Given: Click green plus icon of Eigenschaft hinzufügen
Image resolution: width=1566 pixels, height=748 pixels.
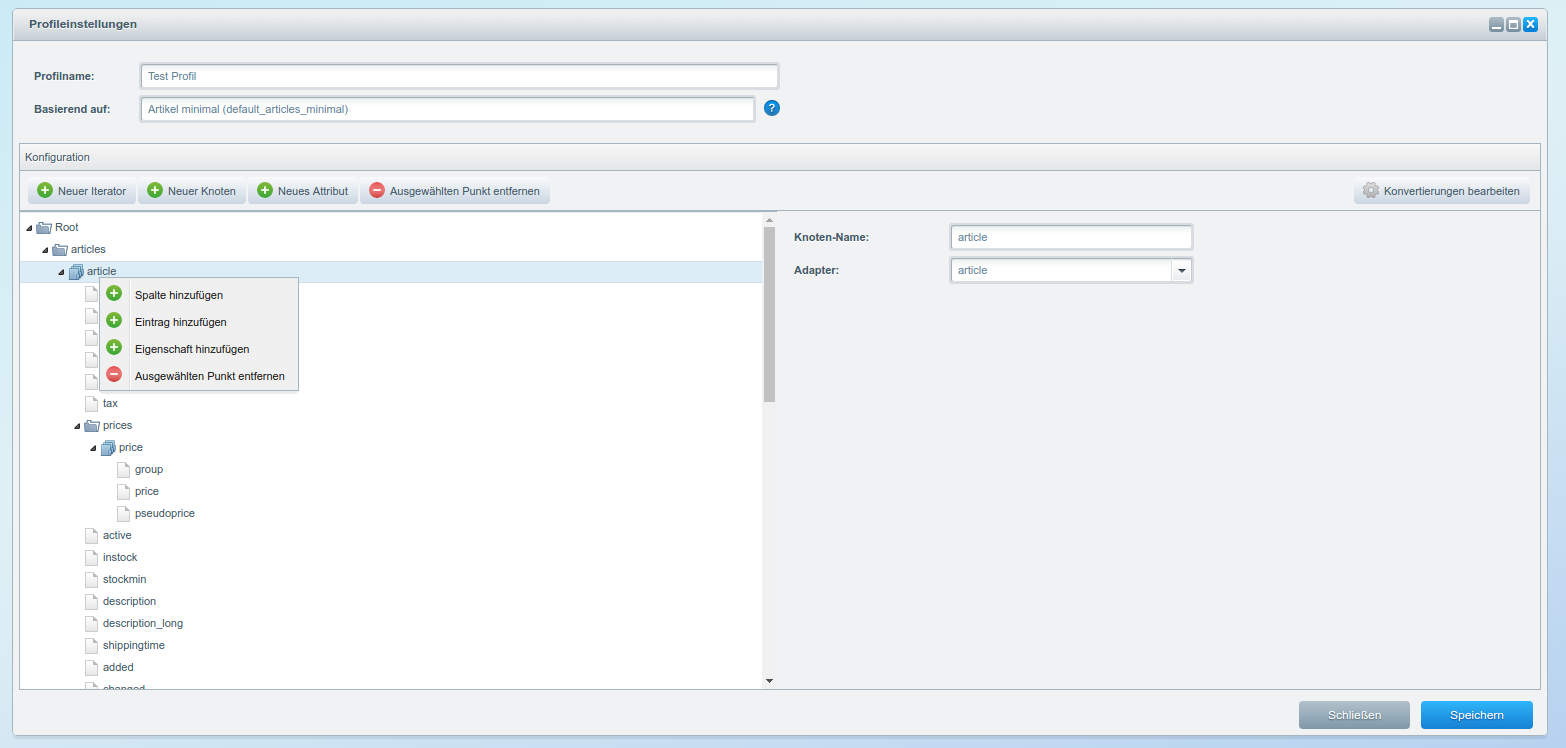Looking at the screenshot, I should [114, 347].
